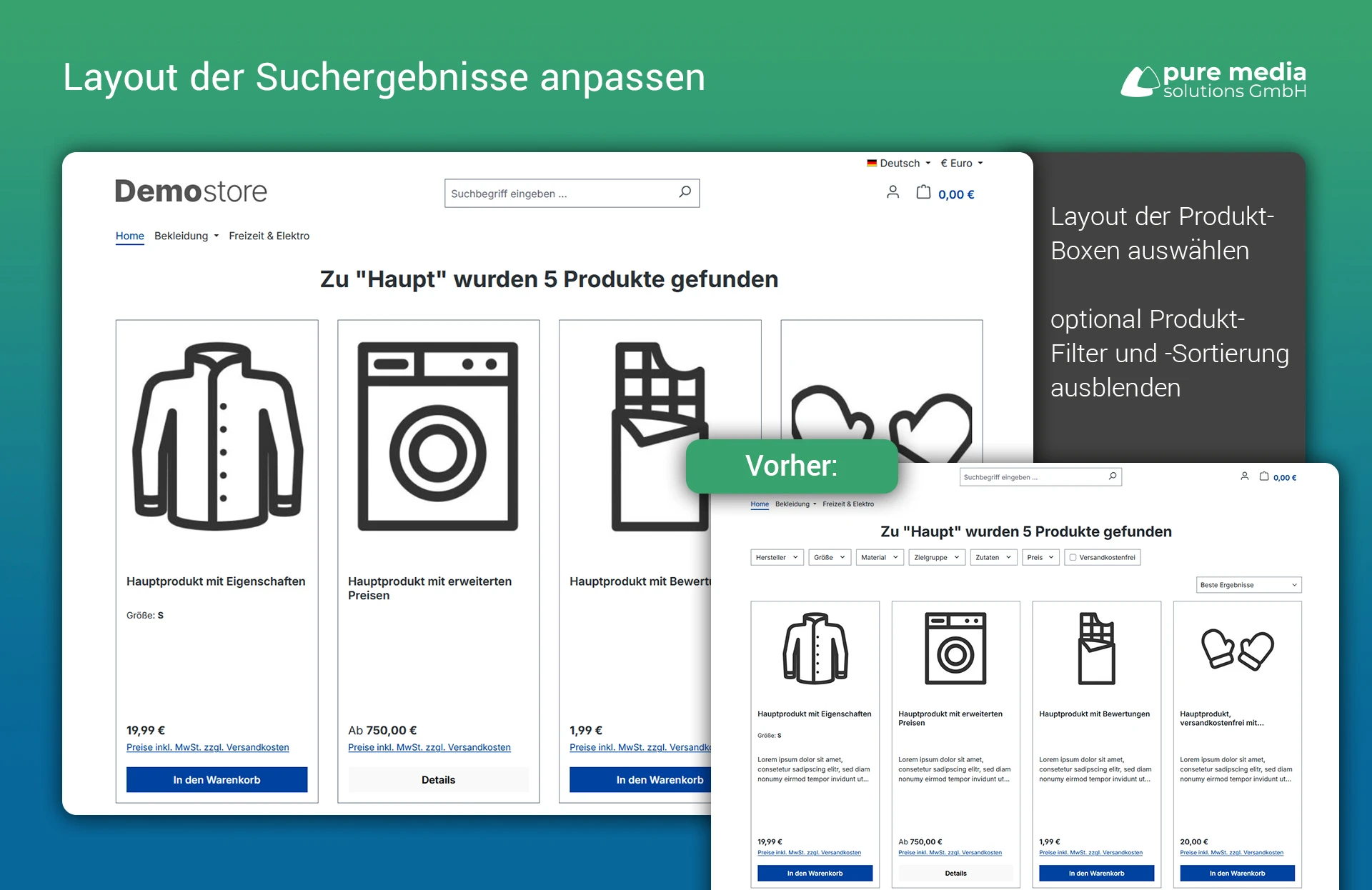
Task: Click the search magnifier icon in Demostore header
Action: pyautogui.click(x=684, y=193)
